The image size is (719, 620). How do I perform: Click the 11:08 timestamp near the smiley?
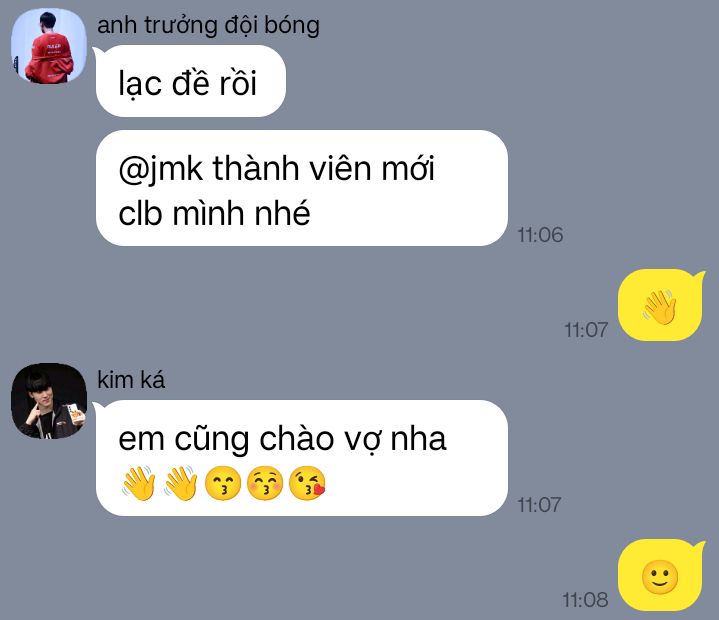coord(586,600)
